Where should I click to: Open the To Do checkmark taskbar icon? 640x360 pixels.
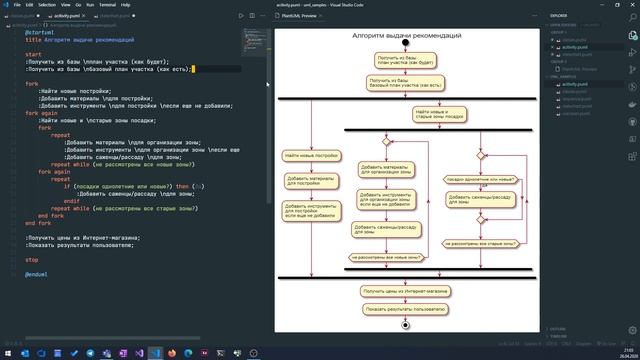pos(74,353)
